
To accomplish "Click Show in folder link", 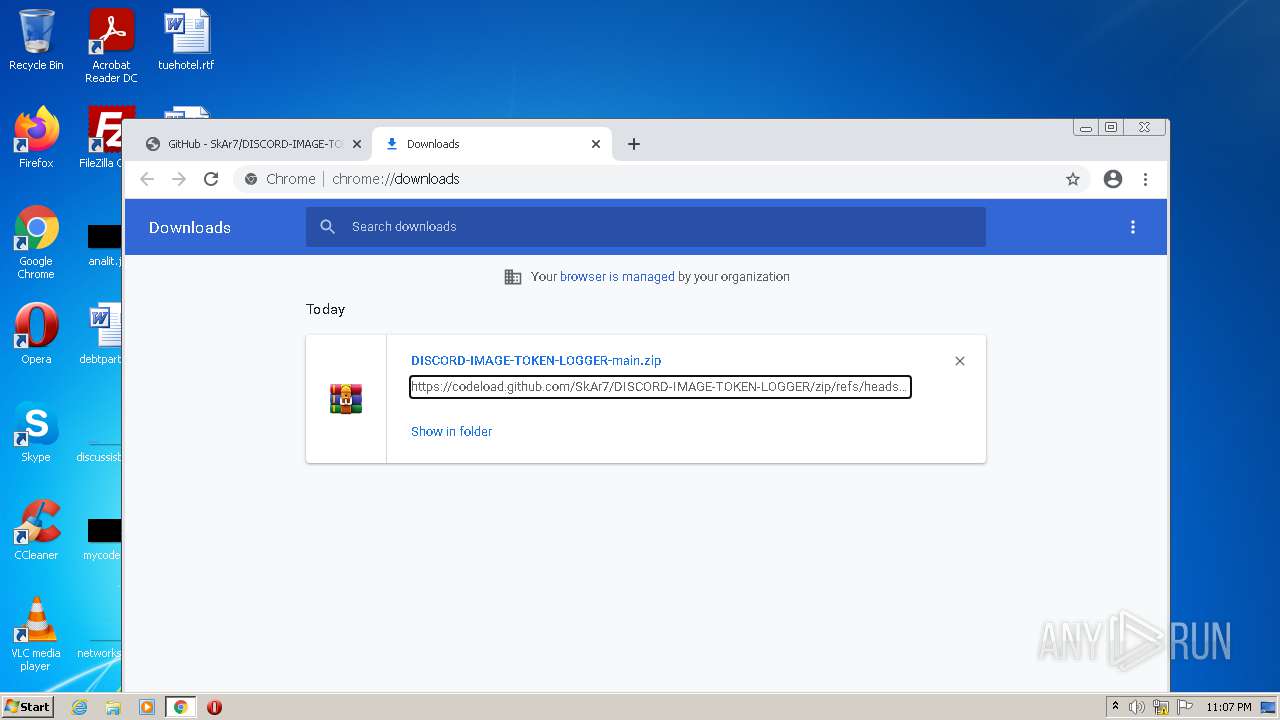I will click(x=451, y=432).
